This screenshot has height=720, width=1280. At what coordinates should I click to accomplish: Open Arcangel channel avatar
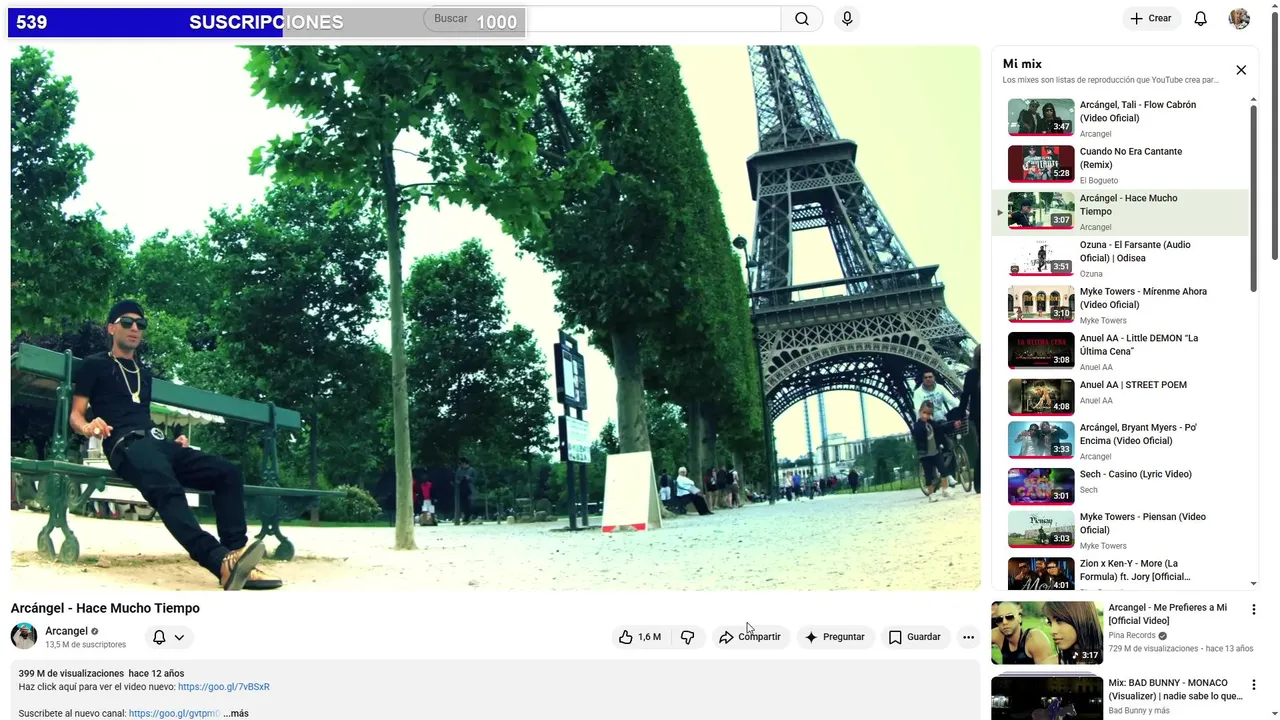[x=24, y=636]
